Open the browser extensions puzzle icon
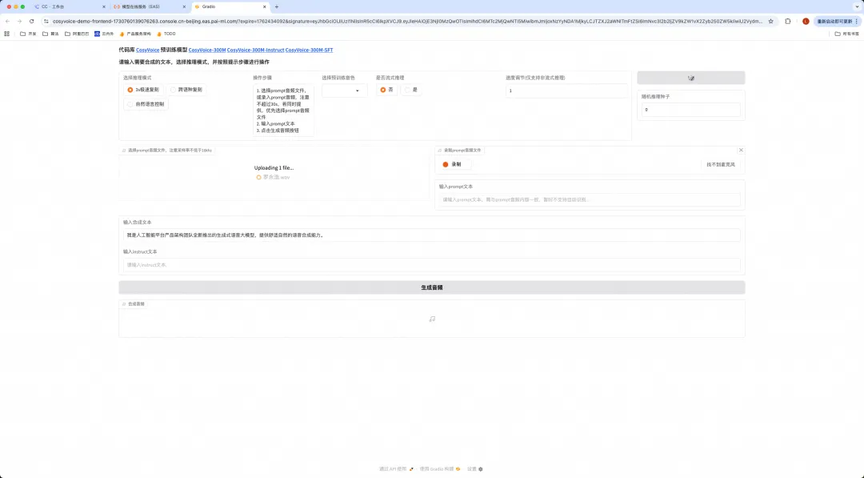864x478 pixels. coord(788,21)
